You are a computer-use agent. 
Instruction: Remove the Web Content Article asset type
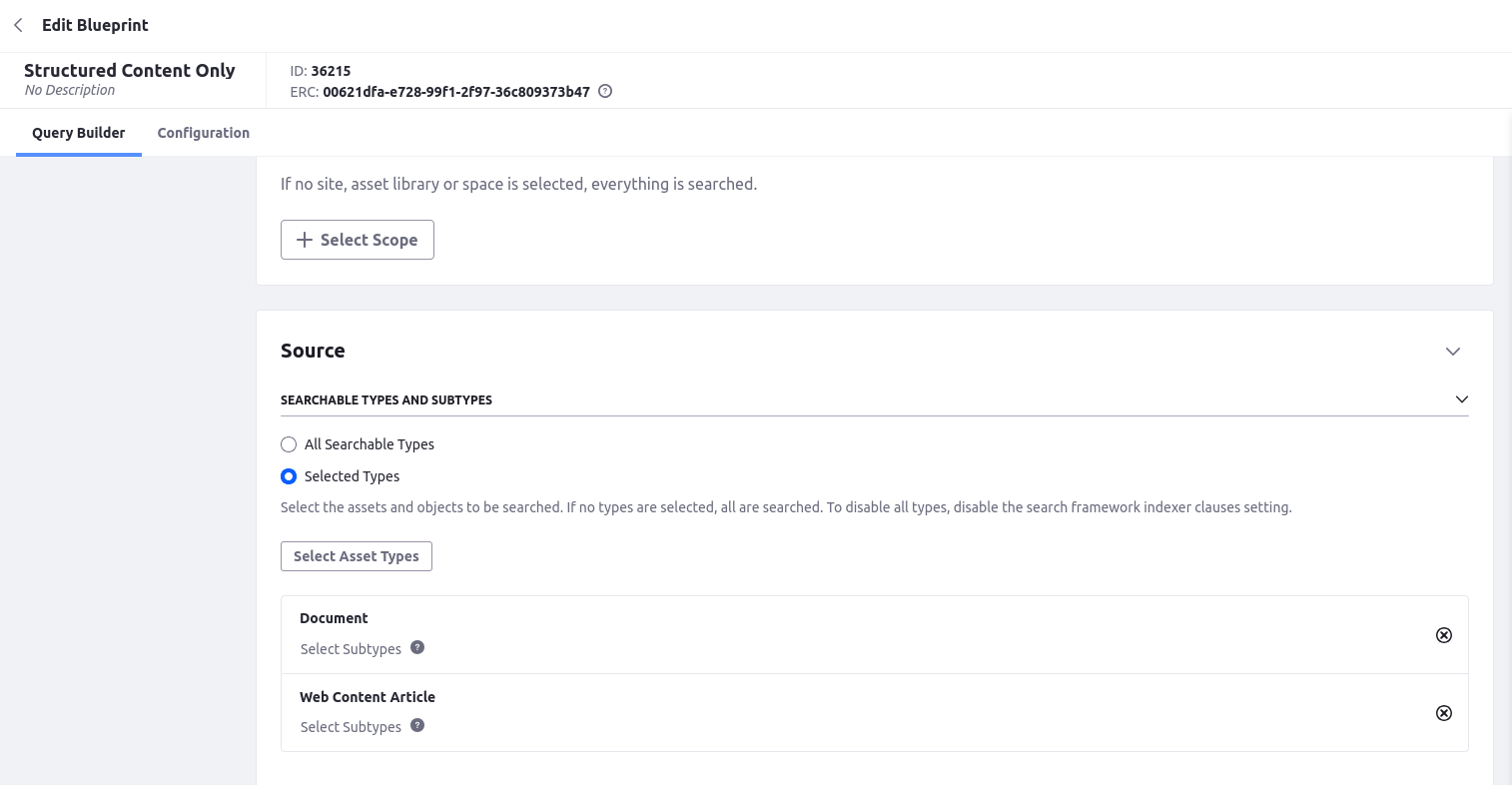(x=1443, y=713)
